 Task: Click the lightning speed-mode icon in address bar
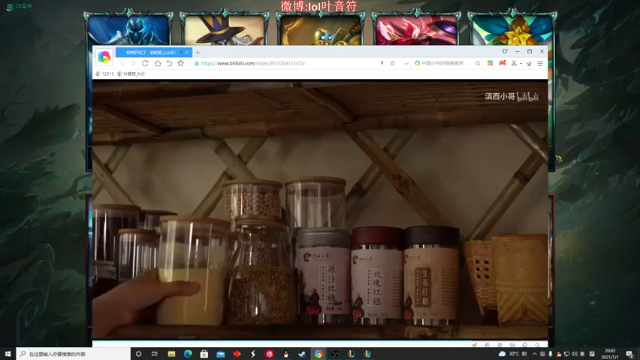click(382, 63)
